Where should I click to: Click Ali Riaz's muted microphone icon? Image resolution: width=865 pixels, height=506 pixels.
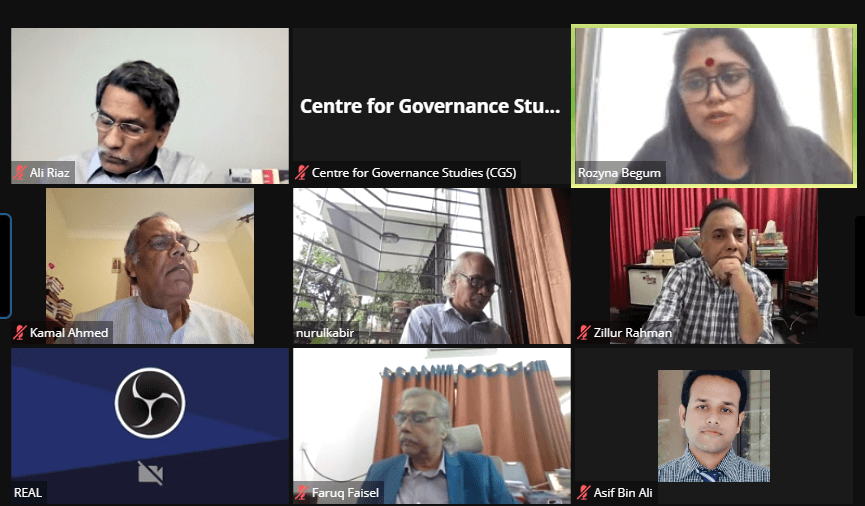[x=20, y=173]
